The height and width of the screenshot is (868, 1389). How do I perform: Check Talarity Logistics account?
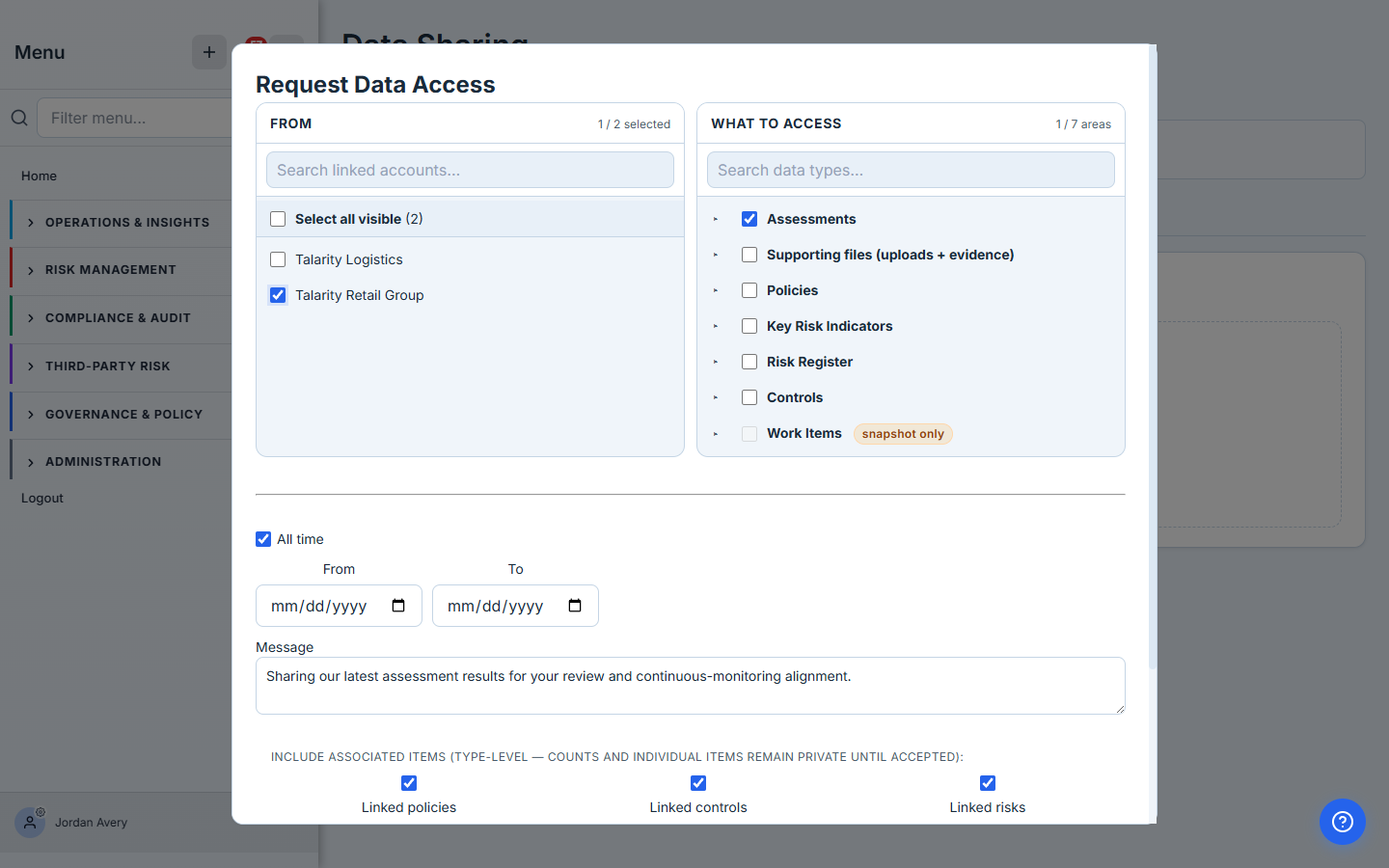tap(278, 259)
